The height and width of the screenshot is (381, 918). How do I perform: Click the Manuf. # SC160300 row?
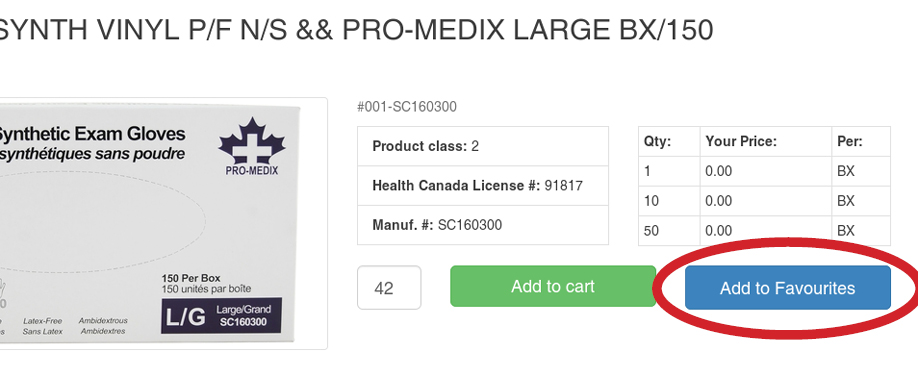pos(483,225)
